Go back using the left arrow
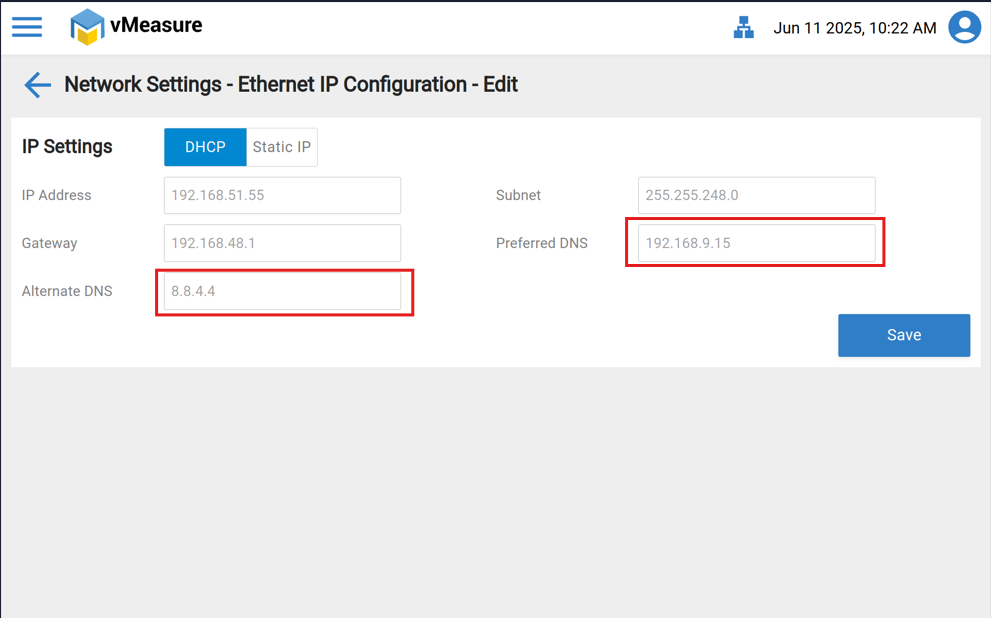The width and height of the screenshot is (991, 618). click(37, 85)
